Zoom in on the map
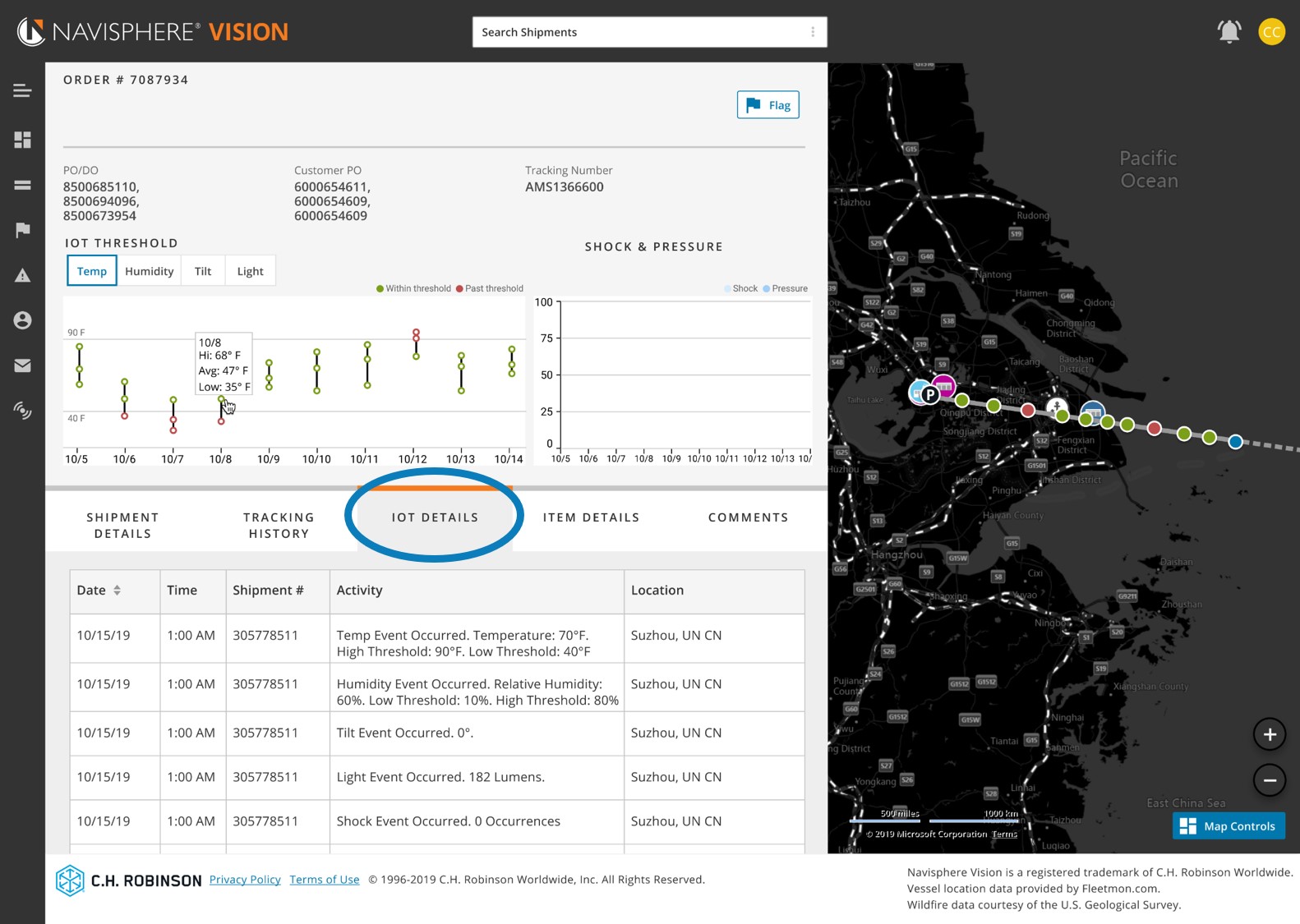 pyautogui.click(x=1269, y=734)
